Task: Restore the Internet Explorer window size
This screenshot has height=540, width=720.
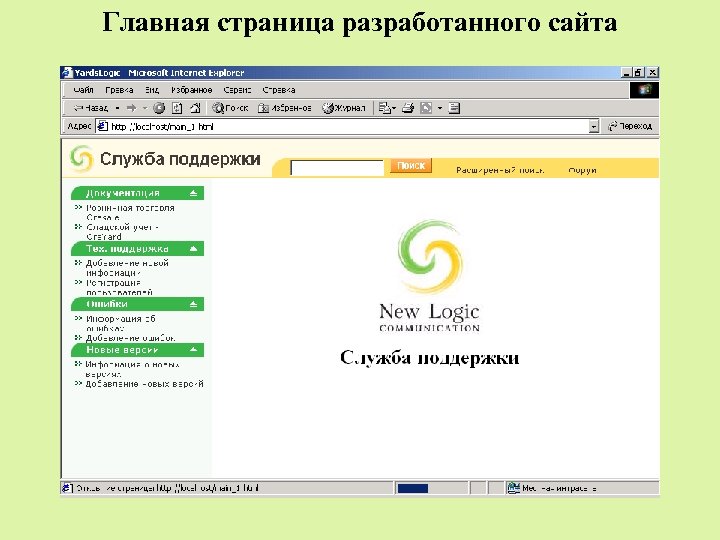Action: click(638, 73)
